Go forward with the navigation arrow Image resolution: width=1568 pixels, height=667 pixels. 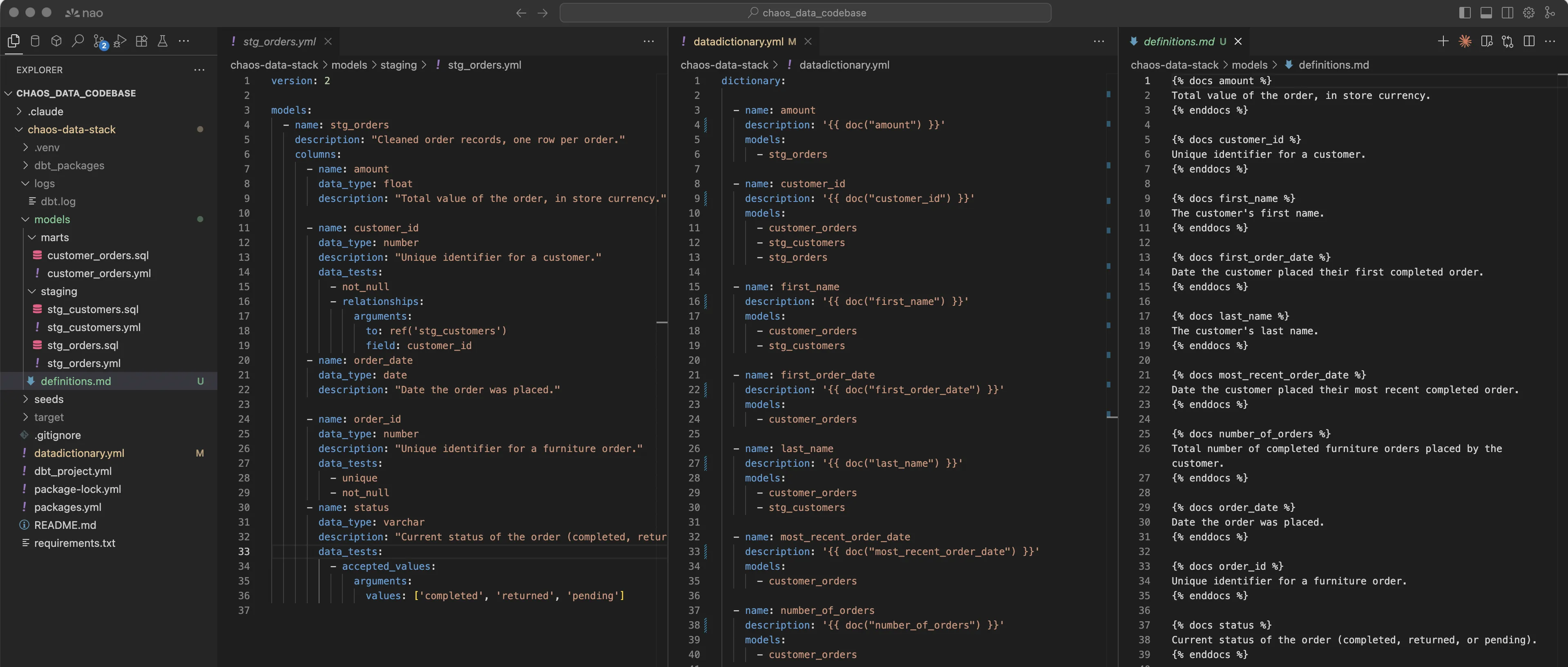tap(543, 13)
